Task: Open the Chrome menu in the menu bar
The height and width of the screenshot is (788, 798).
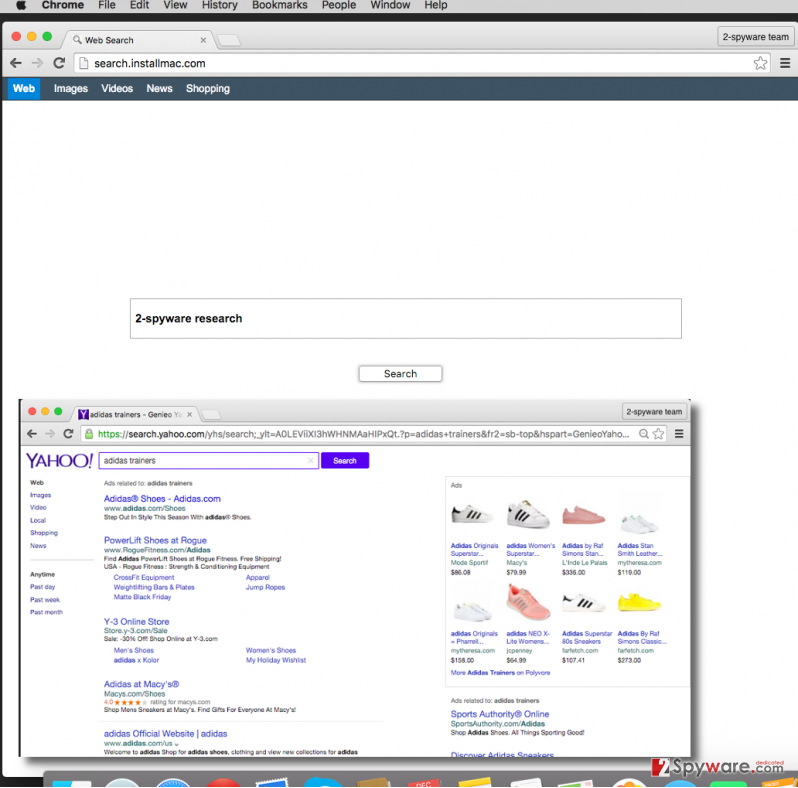Action: coord(63,5)
